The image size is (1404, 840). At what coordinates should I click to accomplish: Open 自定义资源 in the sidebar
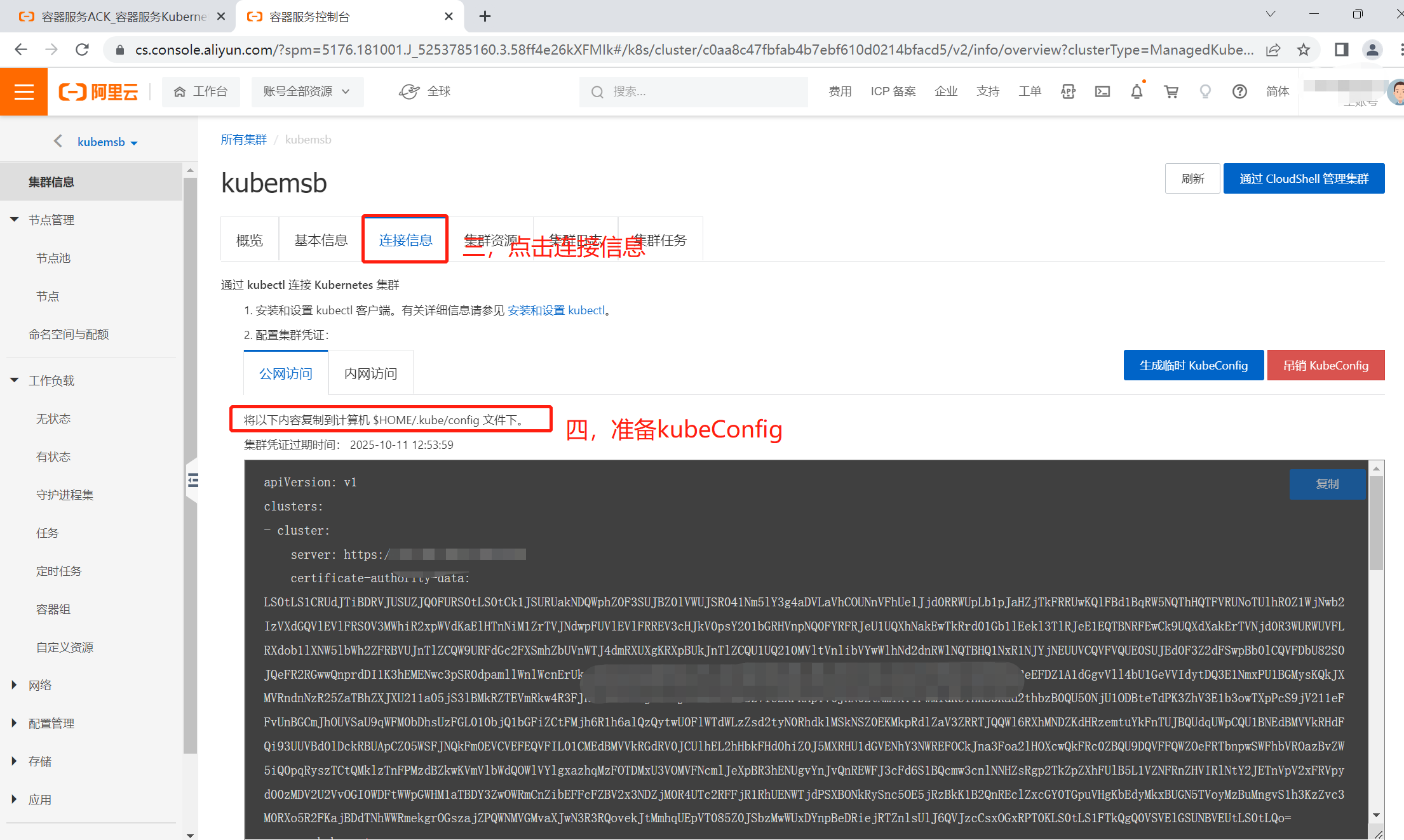pyautogui.click(x=65, y=648)
